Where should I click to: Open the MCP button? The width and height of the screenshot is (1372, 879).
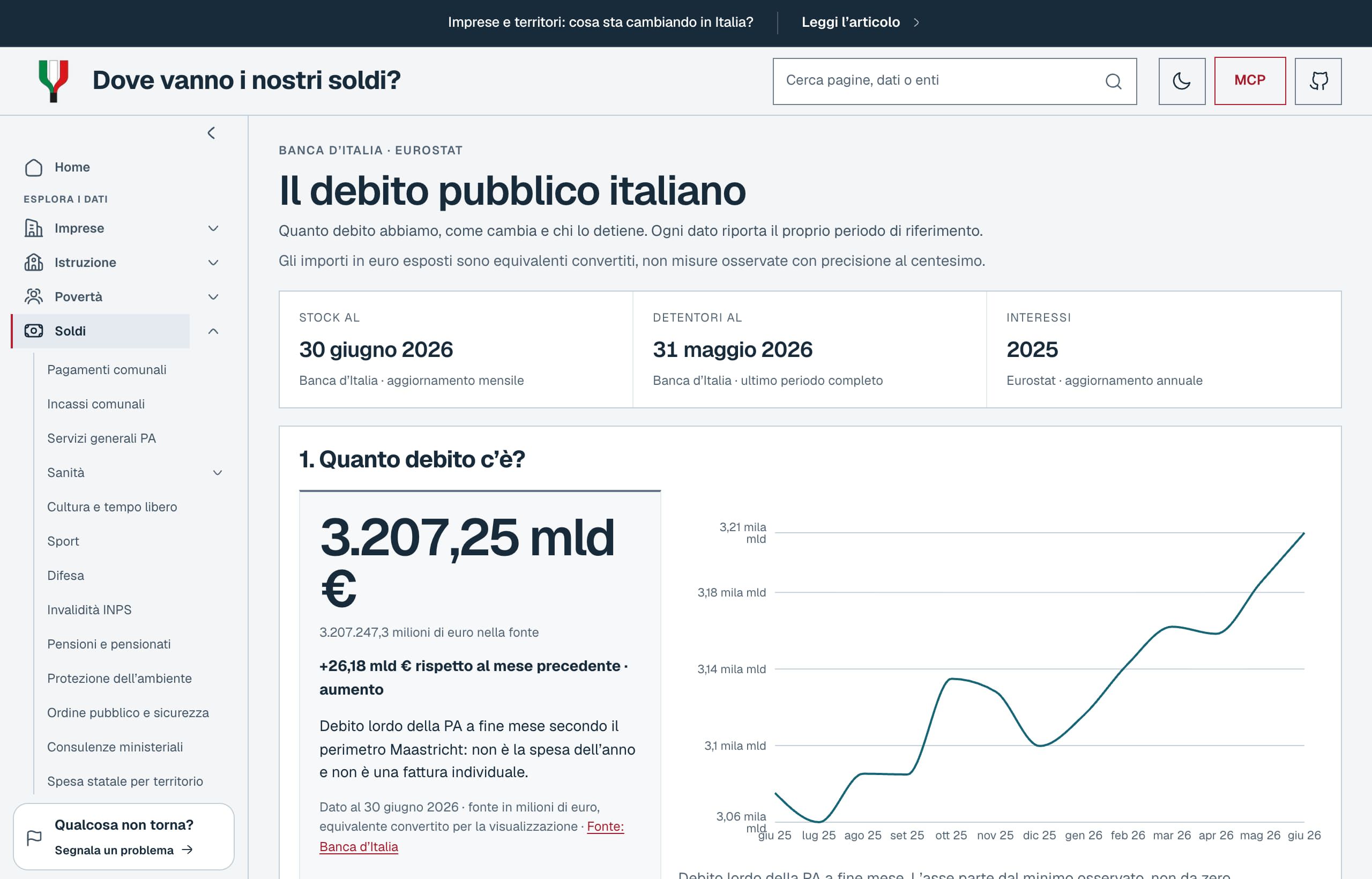click(1250, 80)
